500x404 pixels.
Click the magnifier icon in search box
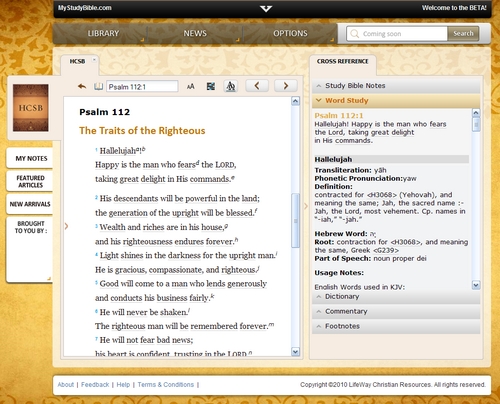355,34
